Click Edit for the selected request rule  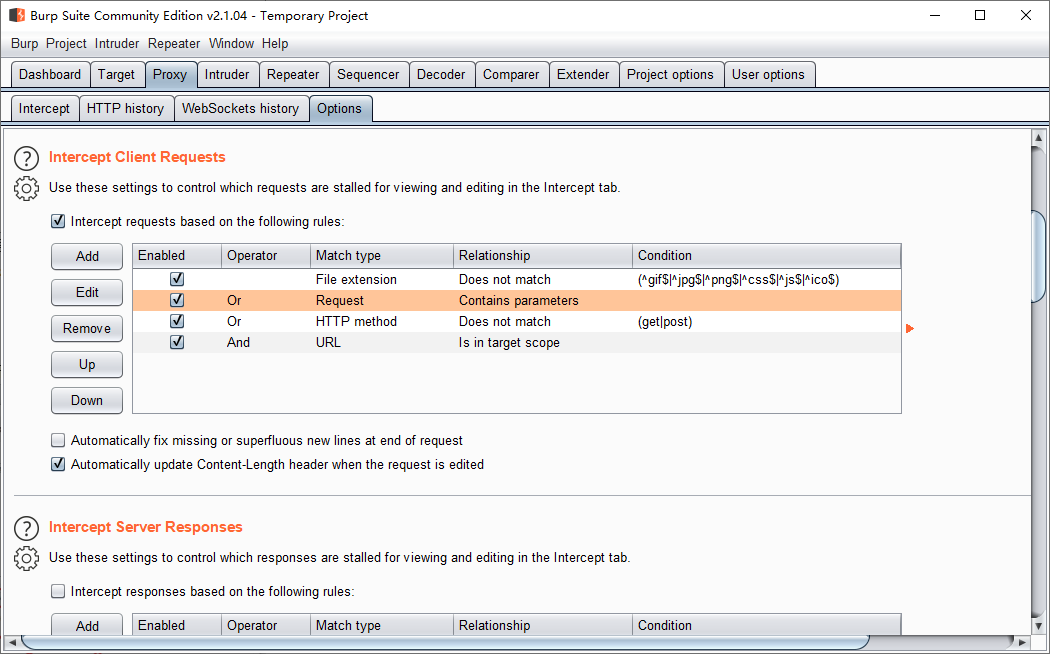pyautogui.click(x=87, y=293)
